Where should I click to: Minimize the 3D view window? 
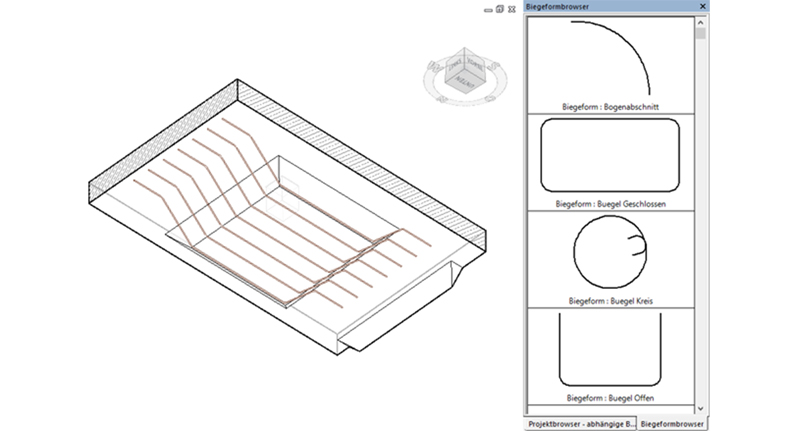point(488,10)
